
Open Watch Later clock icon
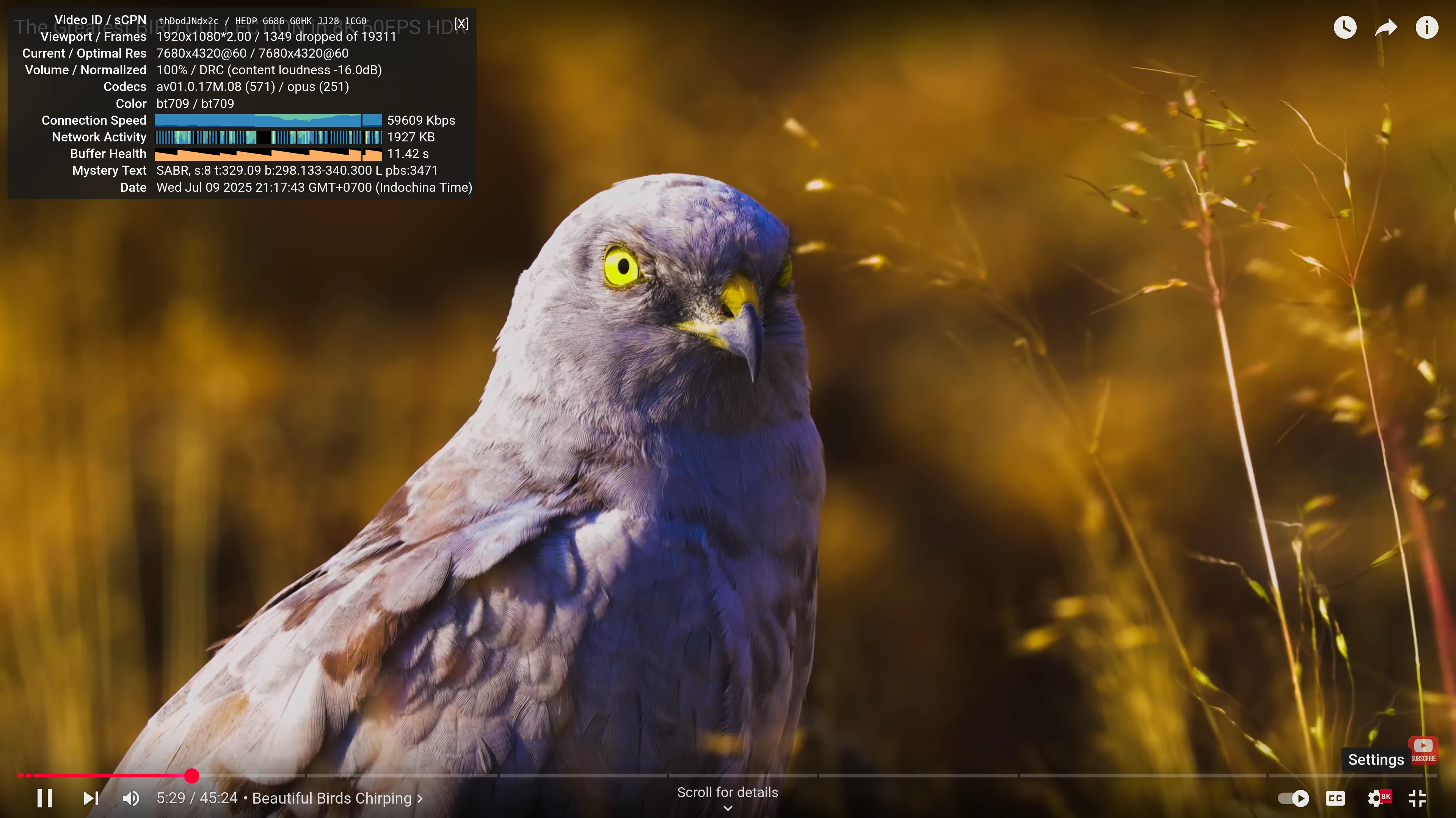click(1345, 27)
